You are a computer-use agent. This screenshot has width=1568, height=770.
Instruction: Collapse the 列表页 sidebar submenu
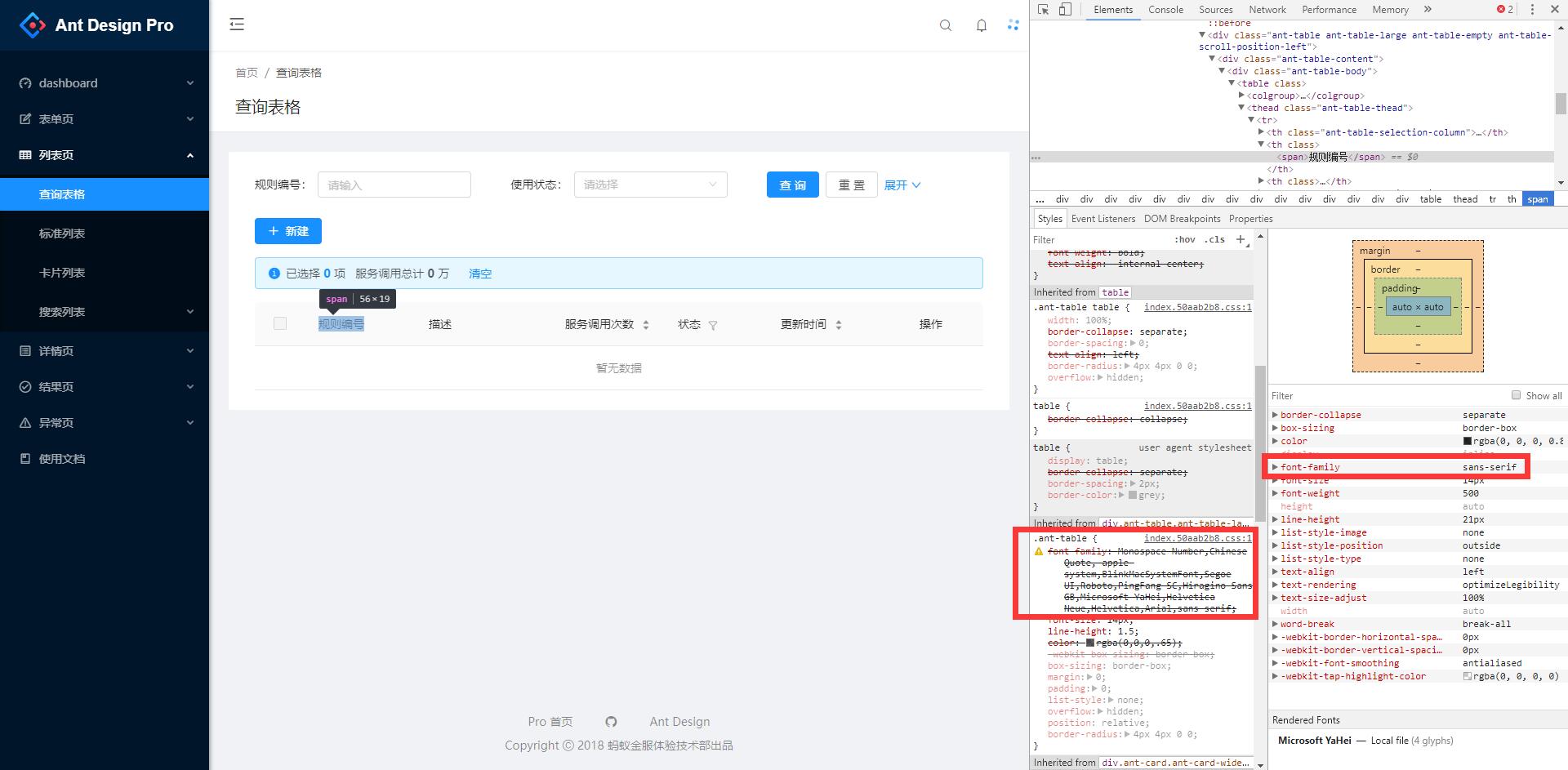click(x=105, y=155)
